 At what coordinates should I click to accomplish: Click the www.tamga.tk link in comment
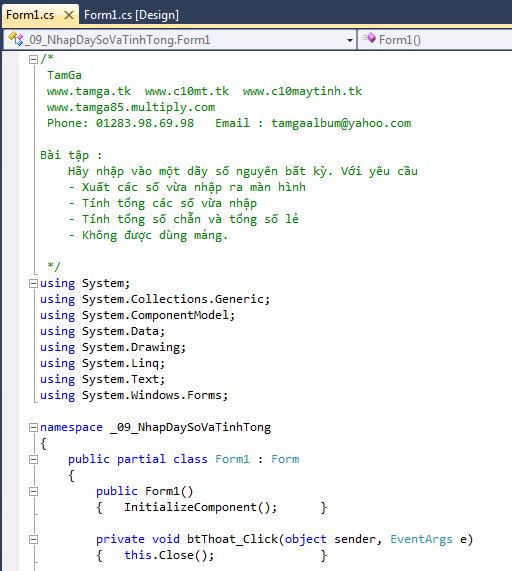point(88,91)
